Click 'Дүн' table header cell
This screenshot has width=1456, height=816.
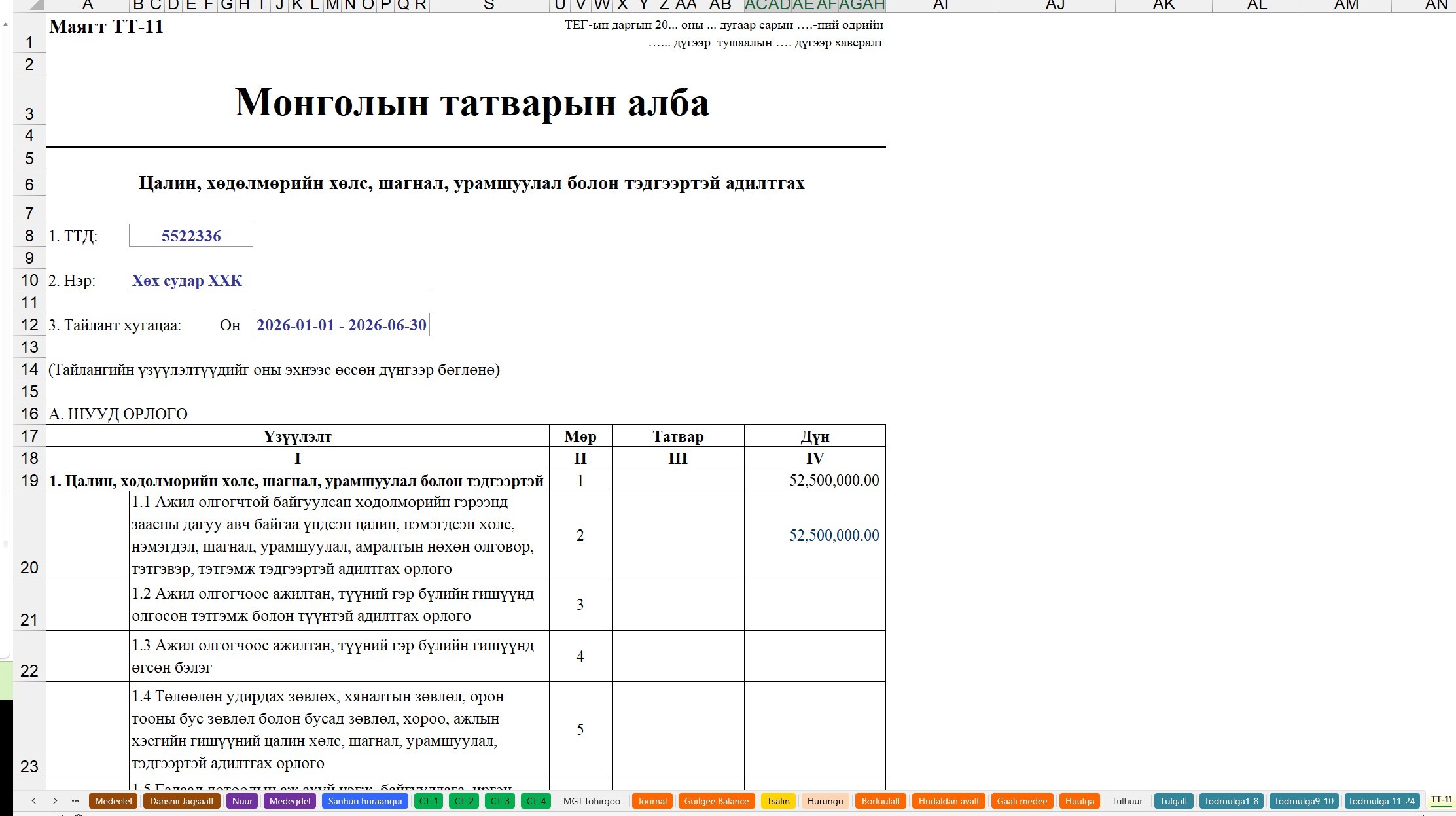(x=815, y=436)
